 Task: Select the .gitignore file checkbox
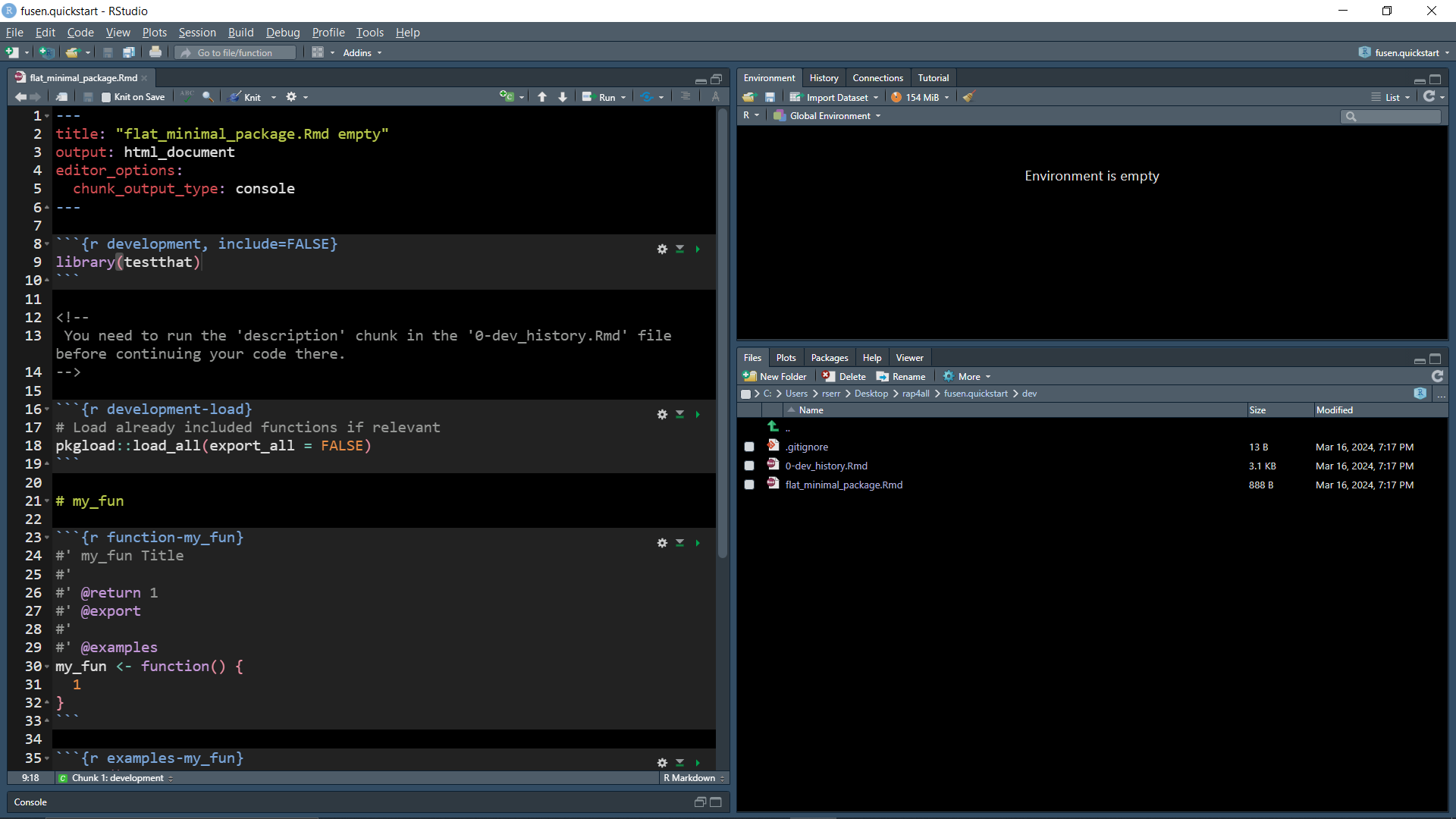(749, 447)
